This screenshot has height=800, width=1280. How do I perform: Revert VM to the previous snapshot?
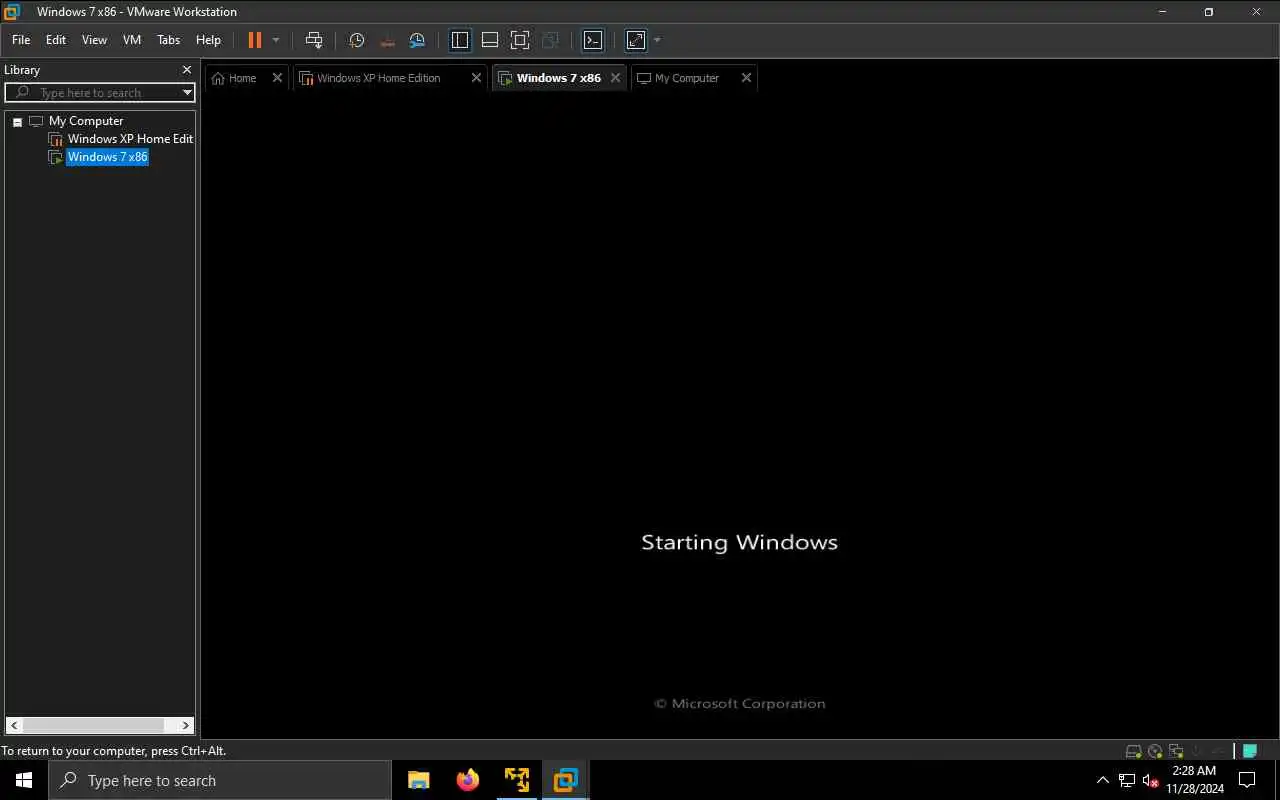pos(388,40)
